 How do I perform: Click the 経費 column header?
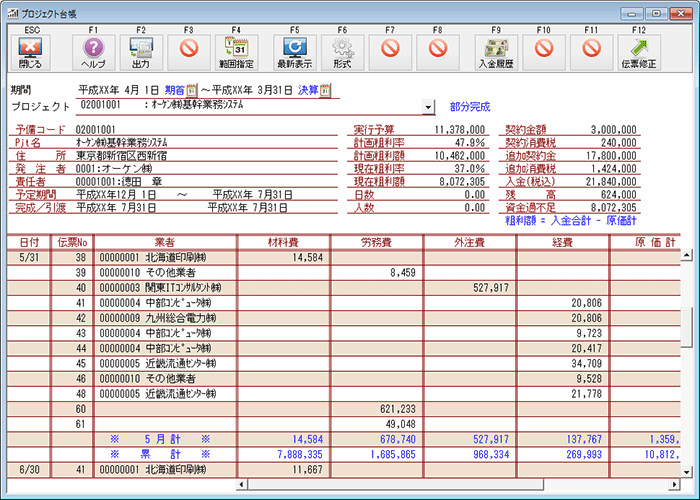(x=562, y=242)
